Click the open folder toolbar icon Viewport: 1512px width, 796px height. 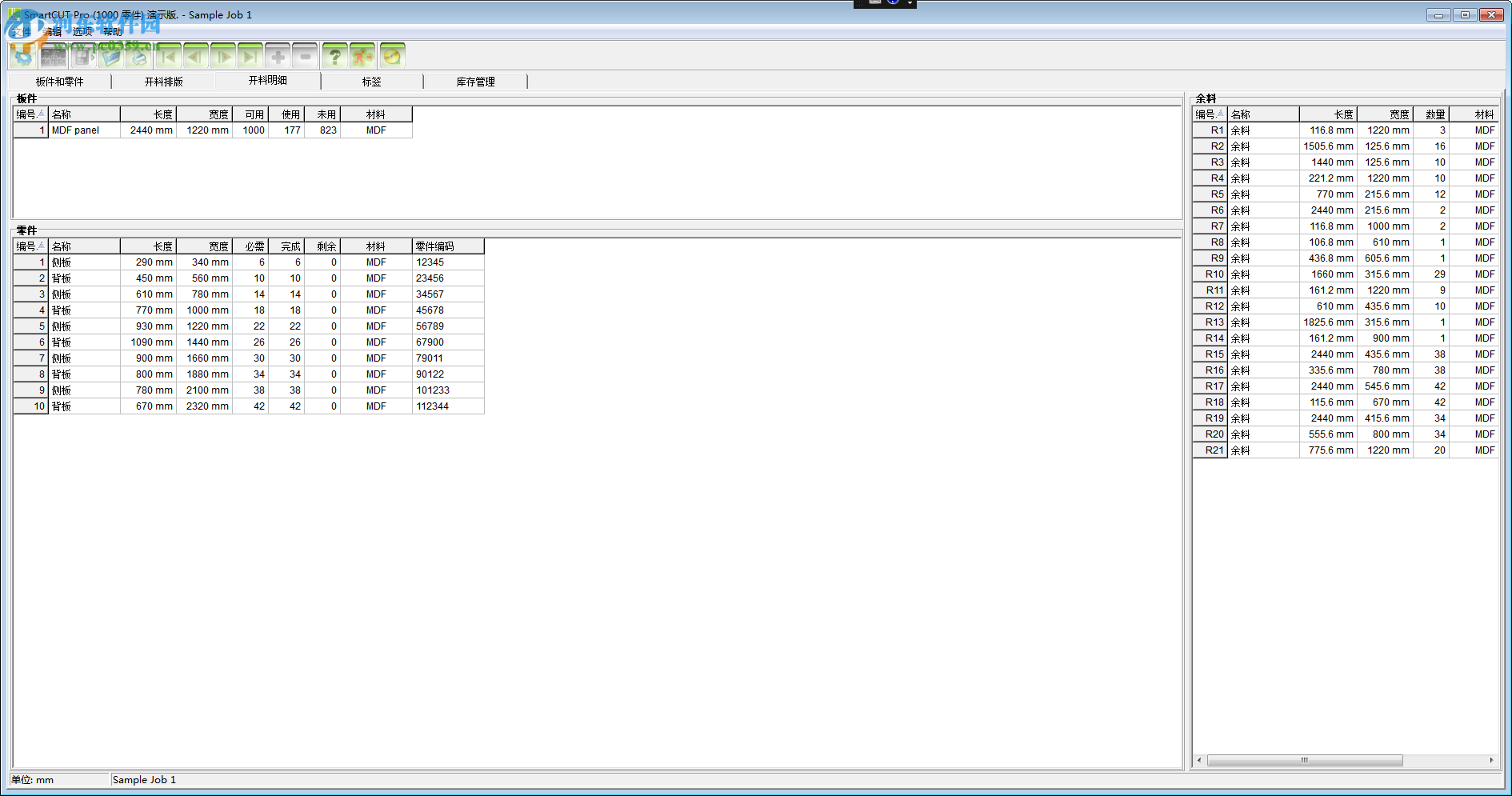pos(111,56)
